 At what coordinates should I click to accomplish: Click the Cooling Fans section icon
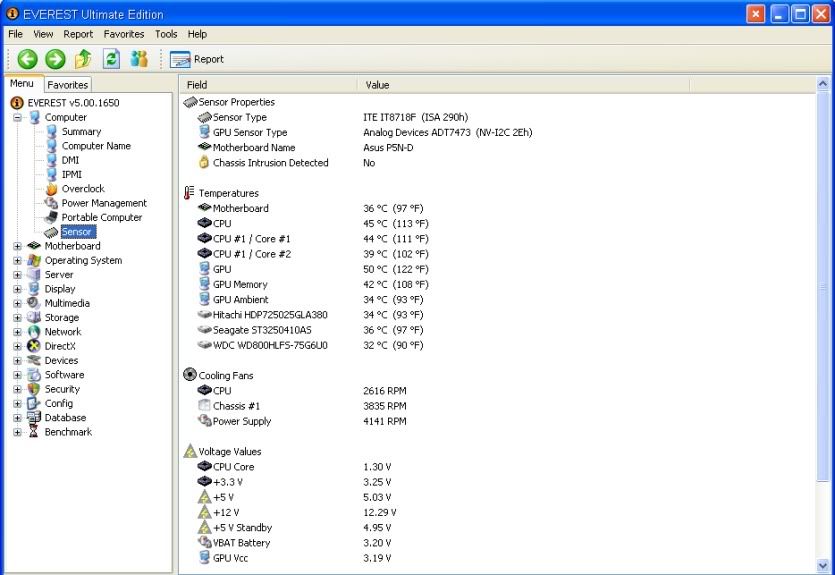point(190,375)
